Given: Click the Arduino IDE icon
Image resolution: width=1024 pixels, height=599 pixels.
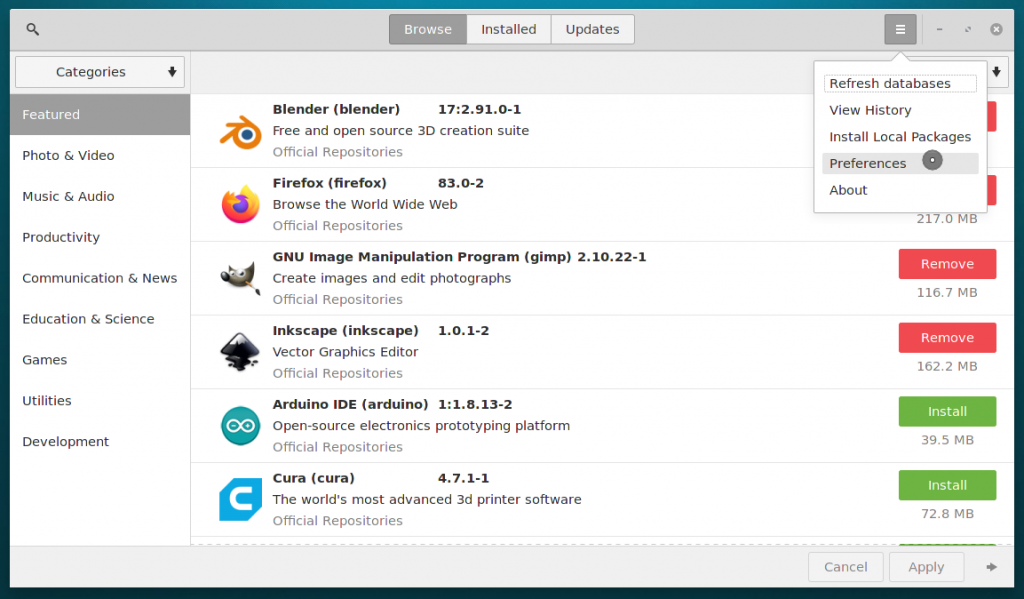Looking at the screenshot, I should [x=240, y=426].
